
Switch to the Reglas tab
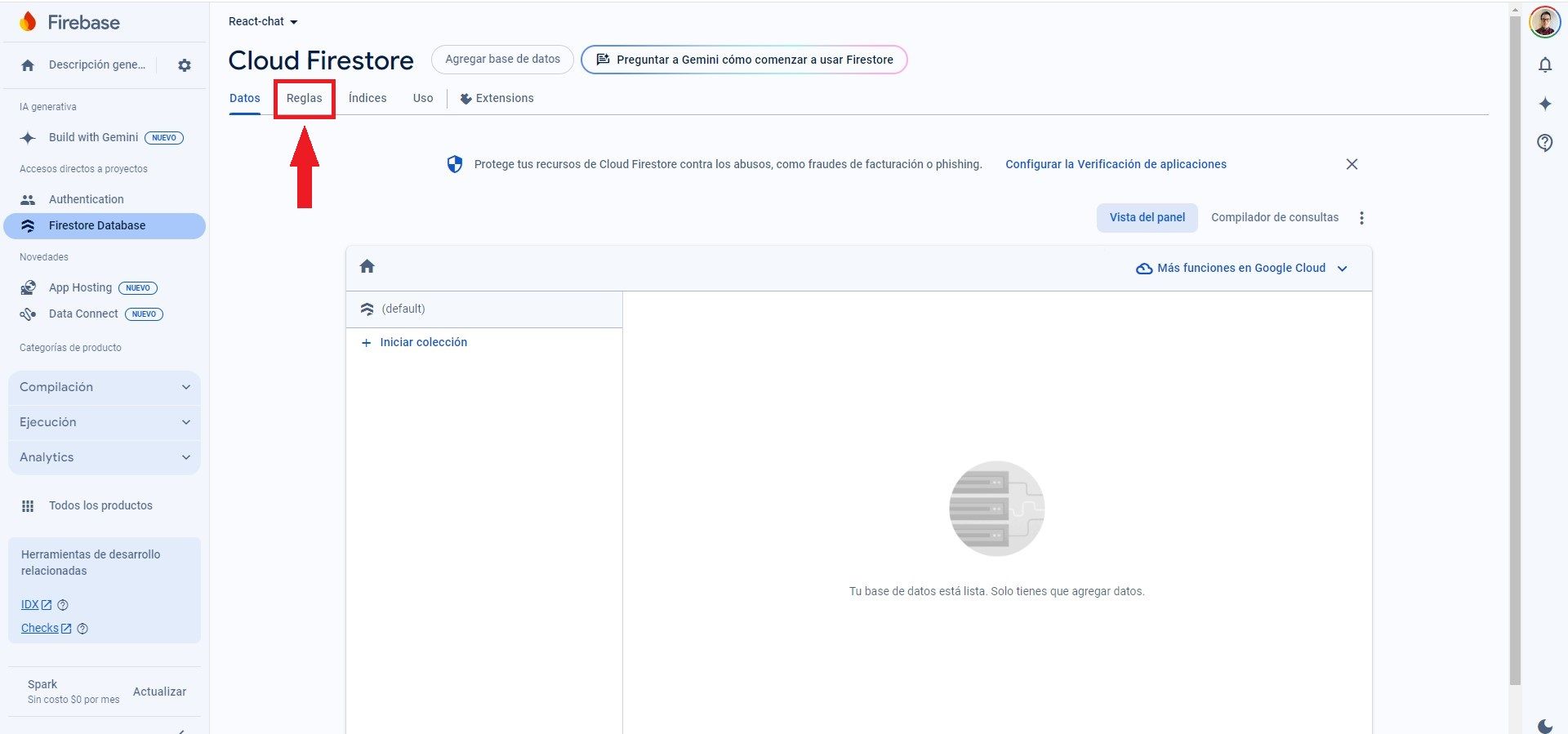point(305,98)
